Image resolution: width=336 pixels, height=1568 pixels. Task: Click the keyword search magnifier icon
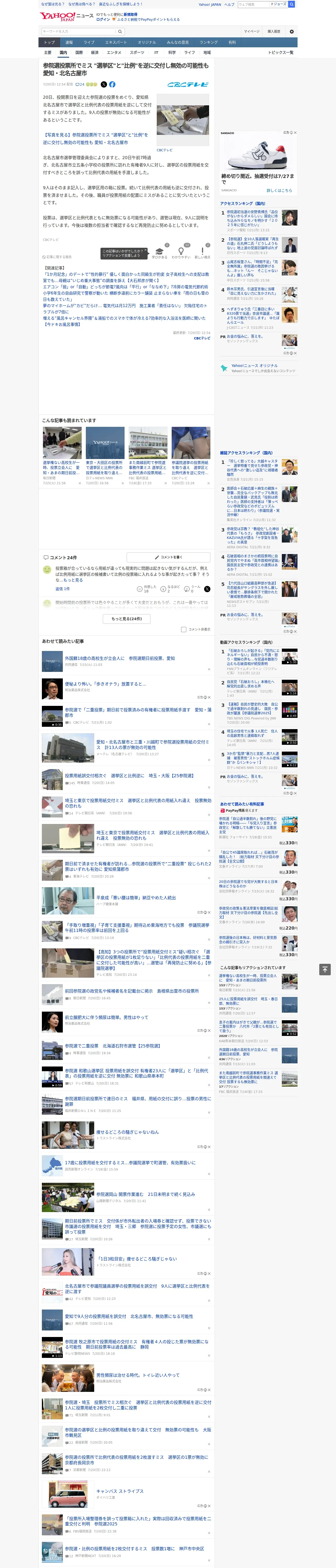coord(120,31)
